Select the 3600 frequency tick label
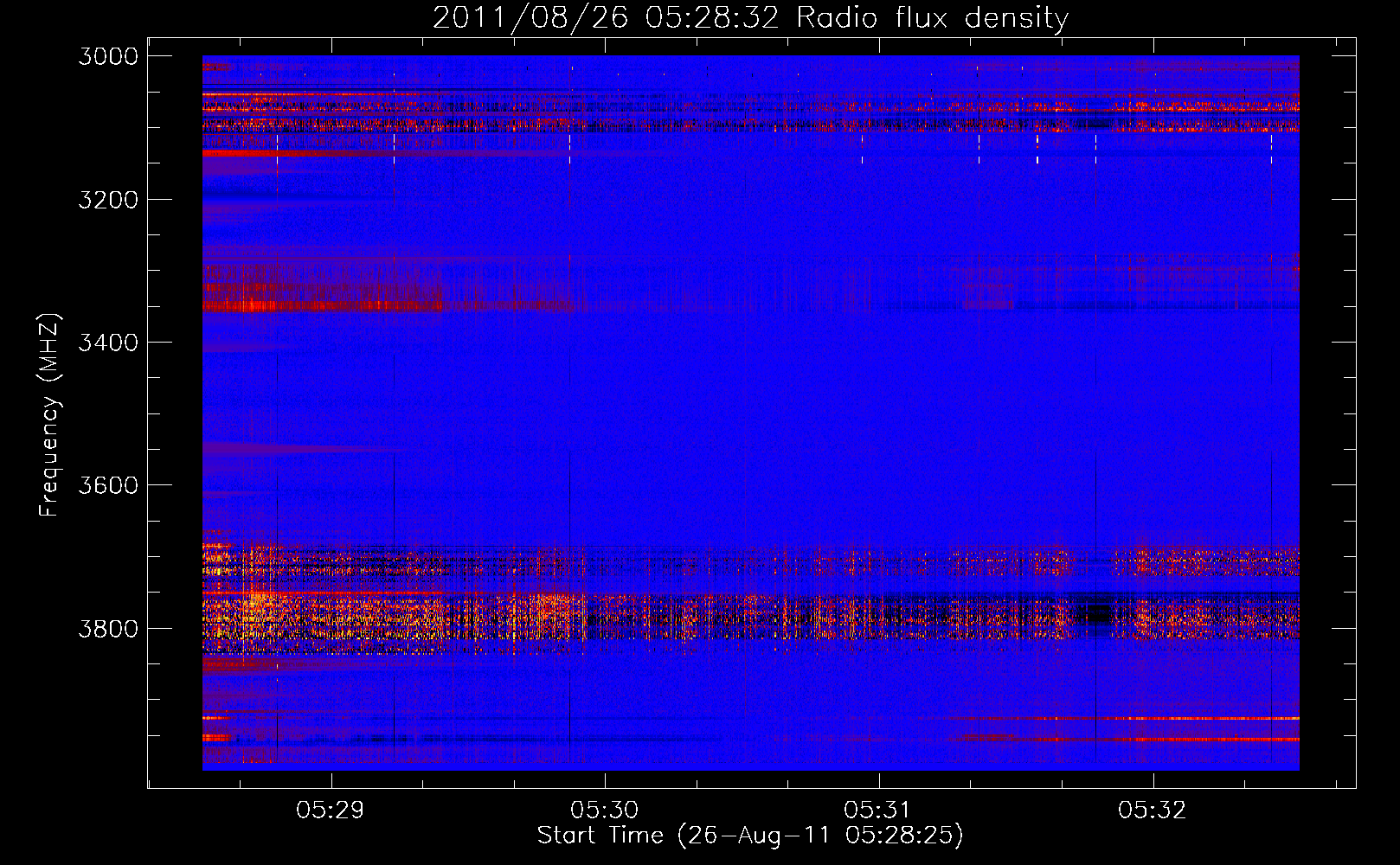 pyautogui.click(x=108, y=485)
